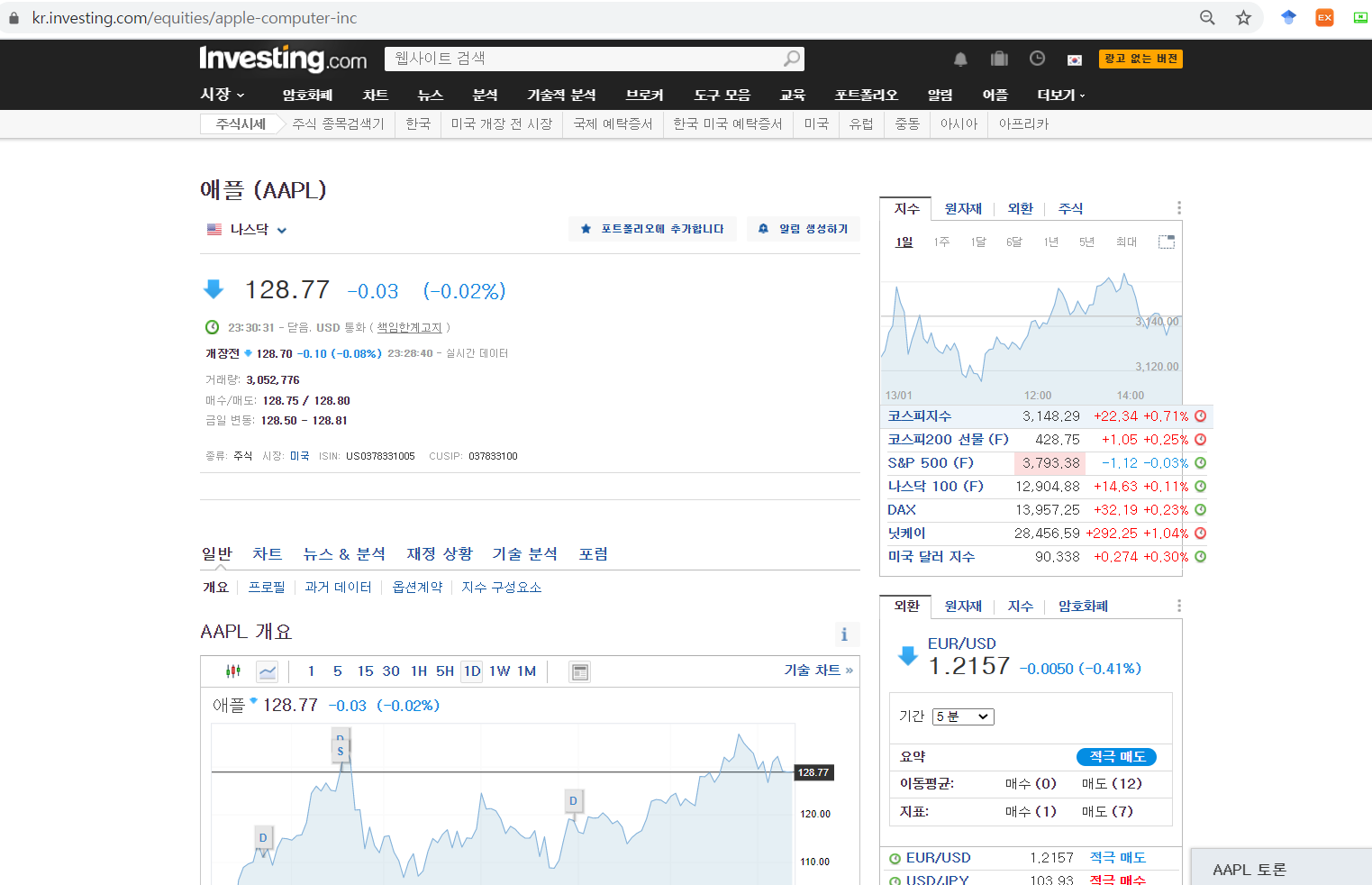Click the browser zoom magnifier icon

point(1207,17)
